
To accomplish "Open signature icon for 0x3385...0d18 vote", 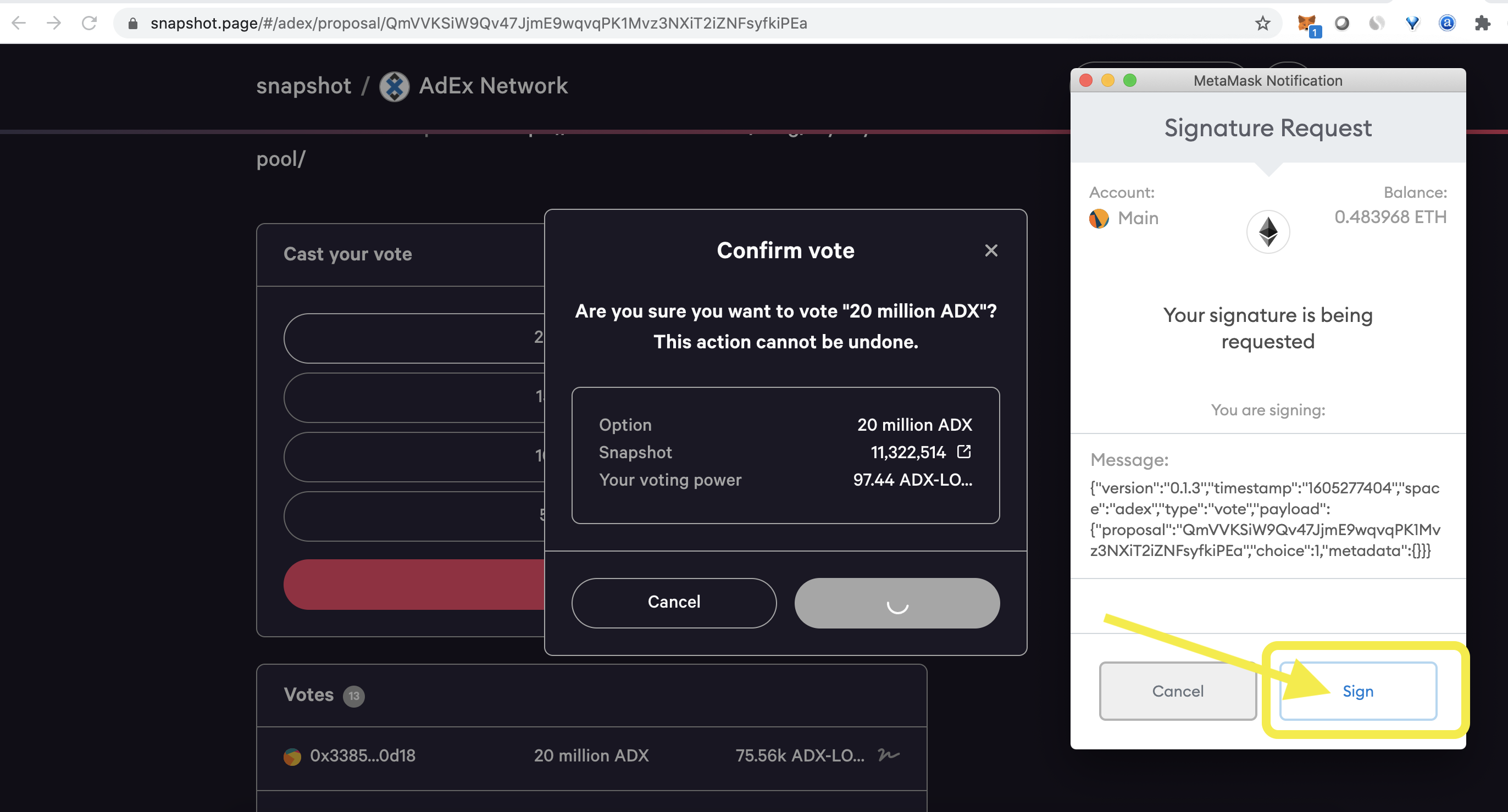I will point(889,755).
